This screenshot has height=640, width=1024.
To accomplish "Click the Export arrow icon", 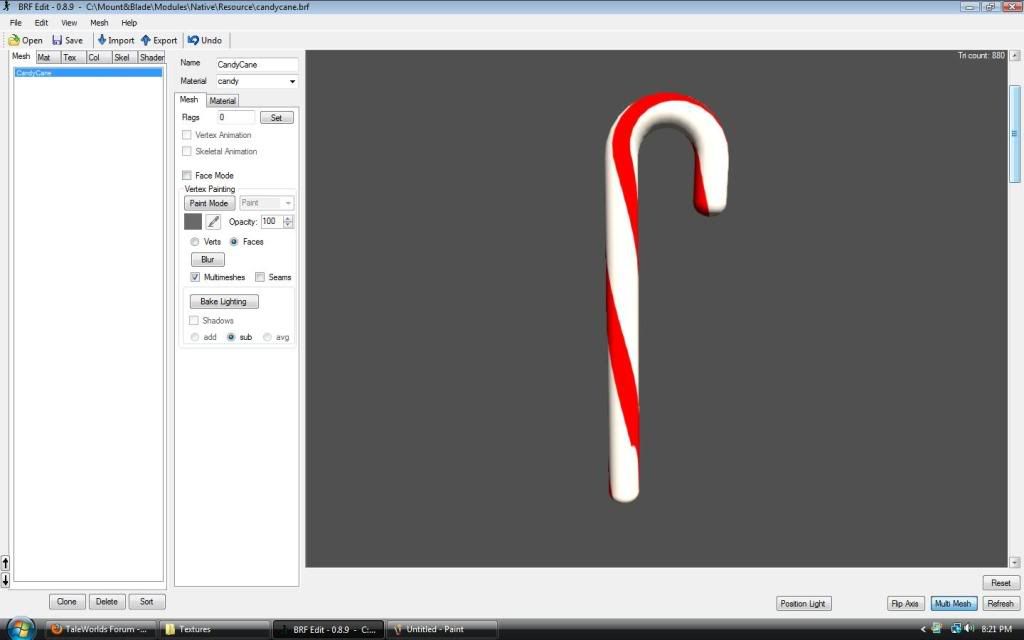I will click(146, 40).
